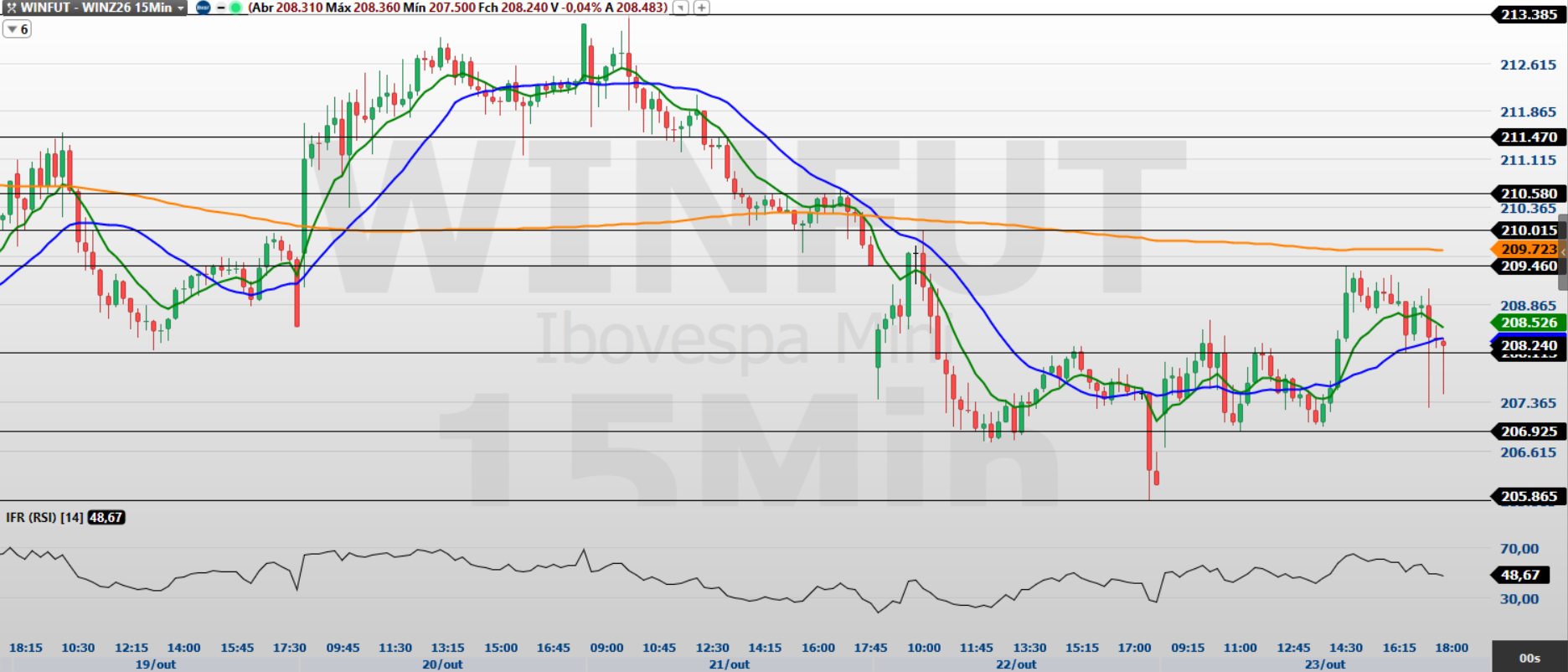This screenshot has height=672, width=1568.
Task: Click the 21/out date segment on time axis
Action: [x=730, y=664]
